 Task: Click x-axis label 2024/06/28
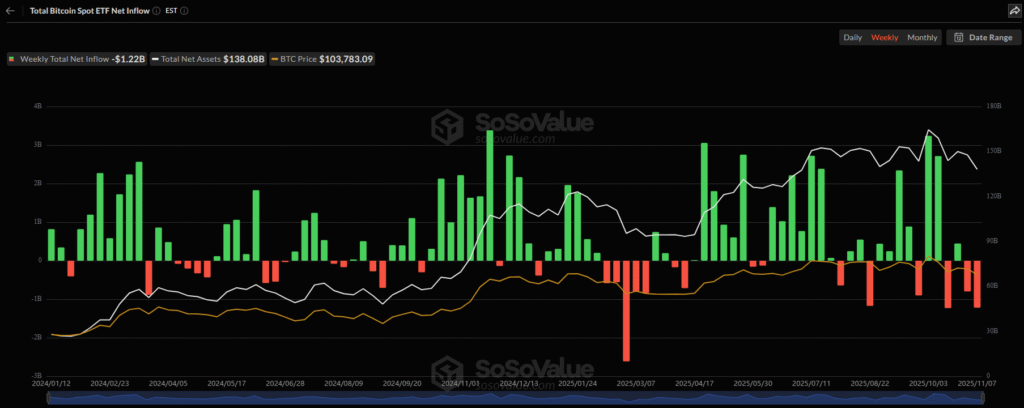pyautogui.click(x=284, y=384)
